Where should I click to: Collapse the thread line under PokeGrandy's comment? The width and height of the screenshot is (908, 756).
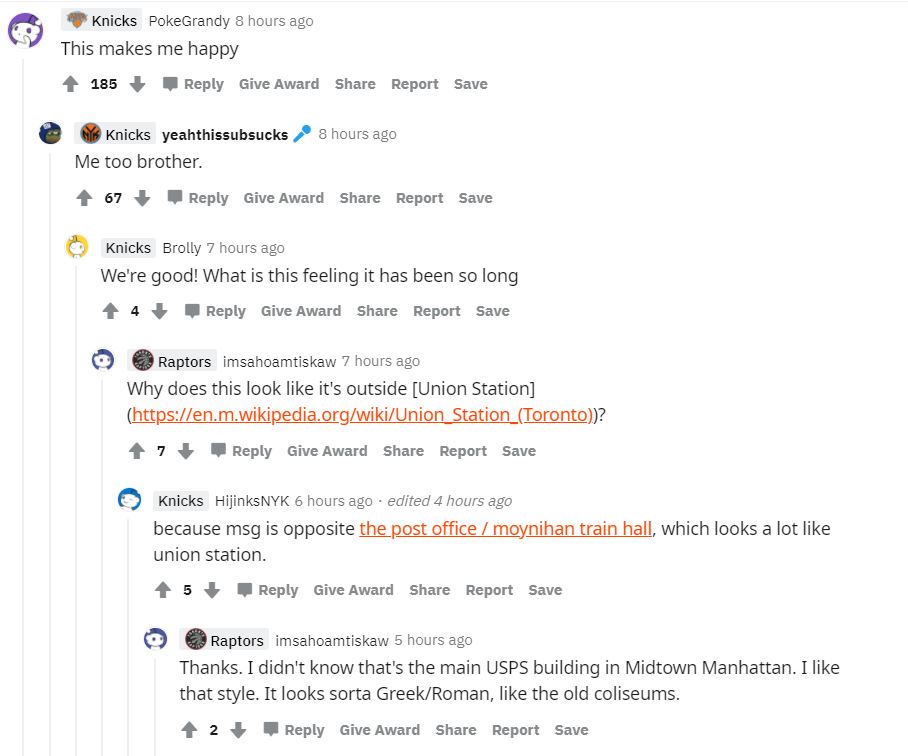[x=22, y=400]
